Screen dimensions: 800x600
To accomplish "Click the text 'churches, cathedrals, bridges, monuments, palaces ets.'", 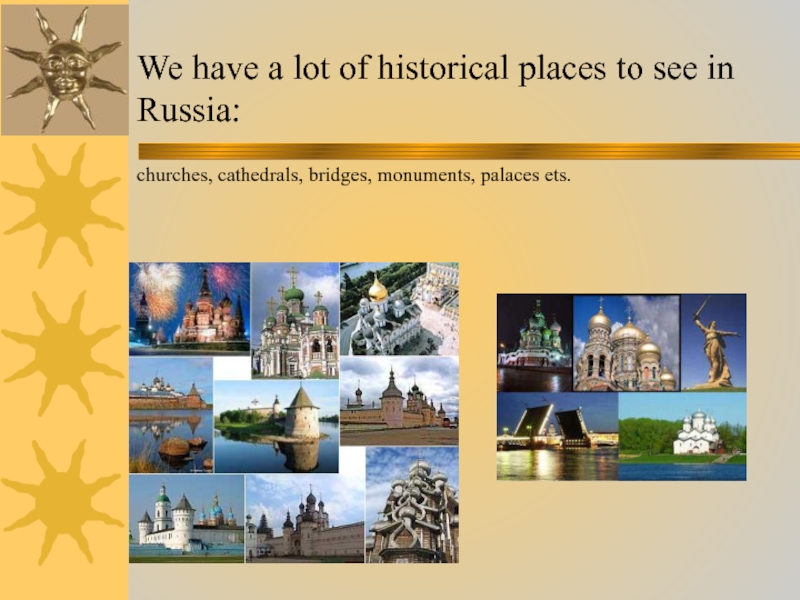I will tap(354, 175).
